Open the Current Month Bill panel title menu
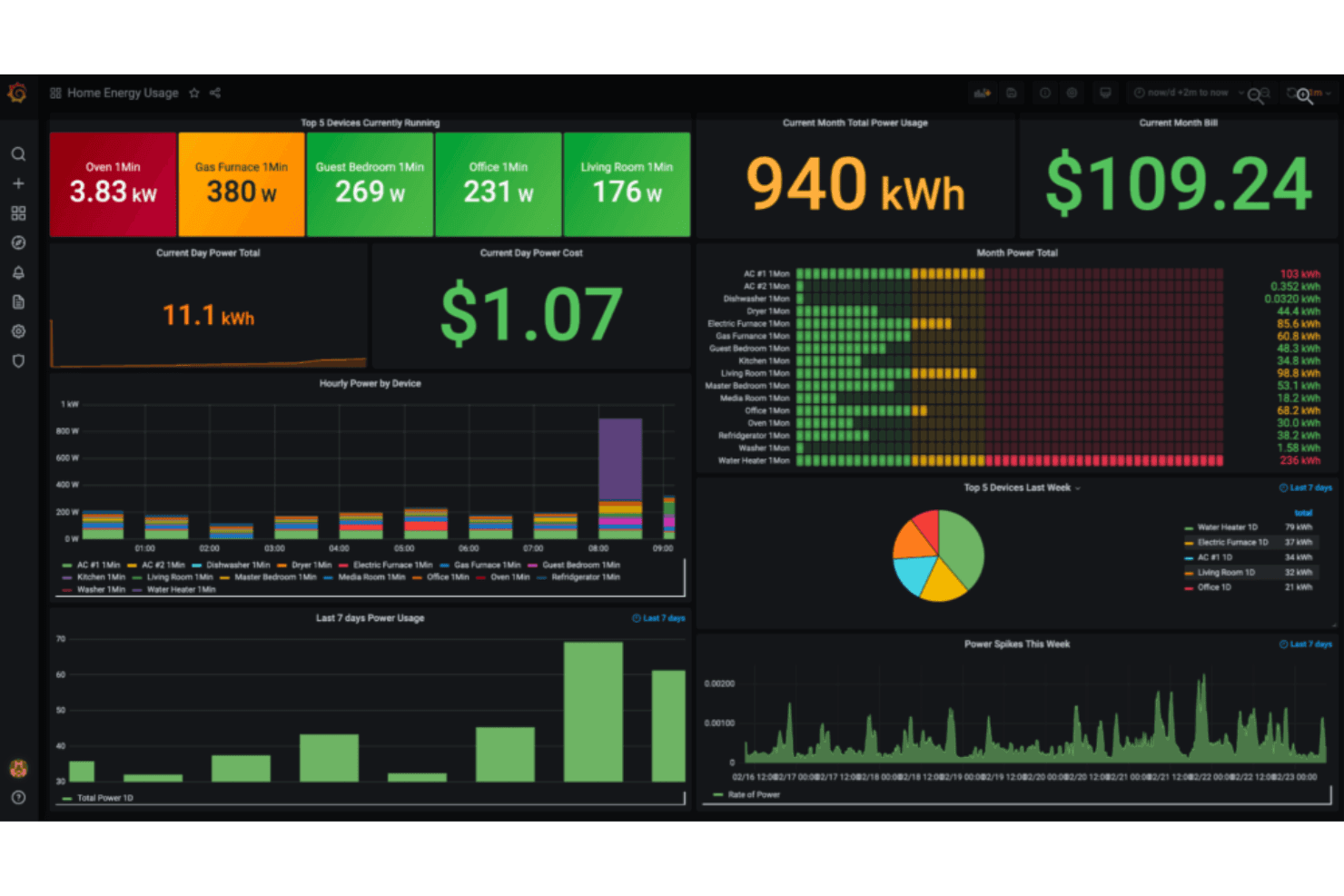 coord(1178,123)
